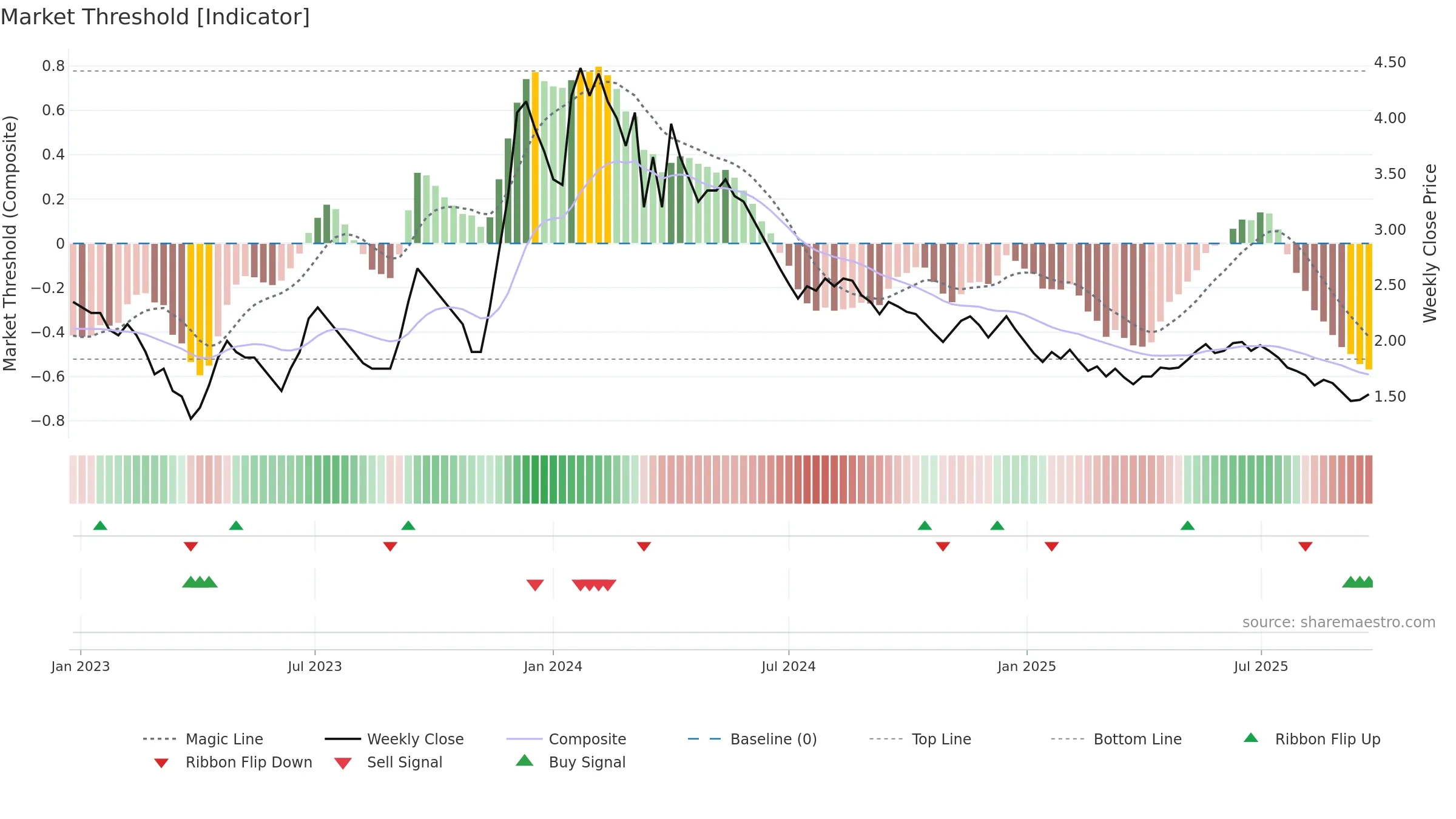
Task: Click the Weekly Close Price axis title
Action: point(1431,243)
